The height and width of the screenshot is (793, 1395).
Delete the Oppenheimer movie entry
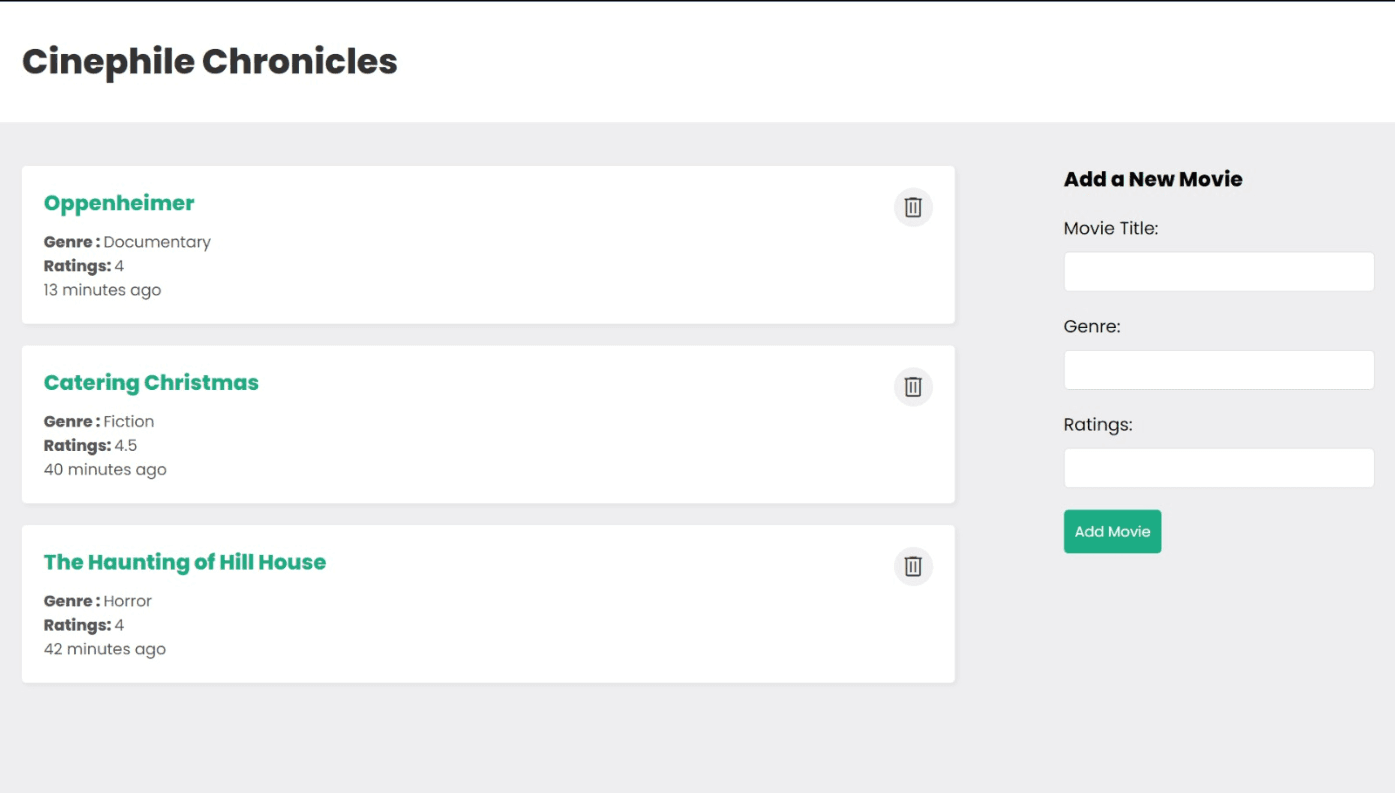(x=912, y=207)
